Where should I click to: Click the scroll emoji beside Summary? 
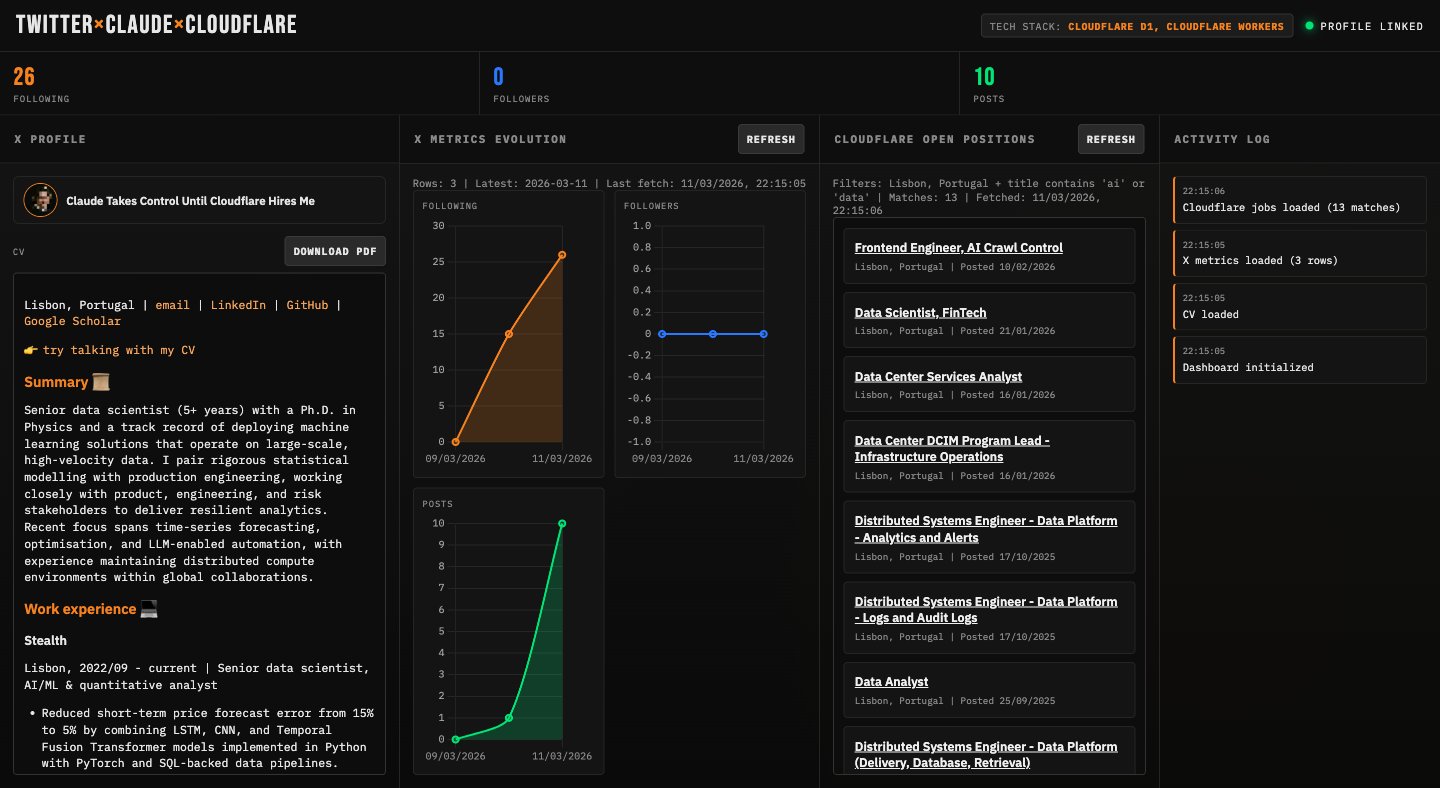click(101, 382)
